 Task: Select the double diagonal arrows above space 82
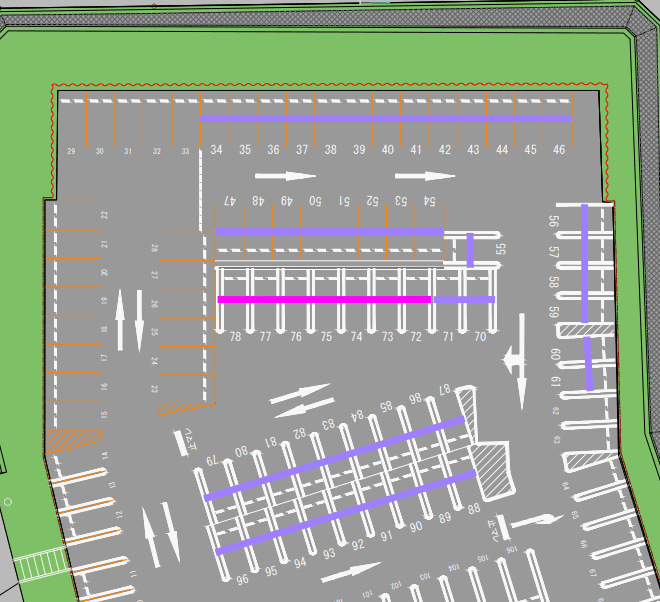coord(302,400)
